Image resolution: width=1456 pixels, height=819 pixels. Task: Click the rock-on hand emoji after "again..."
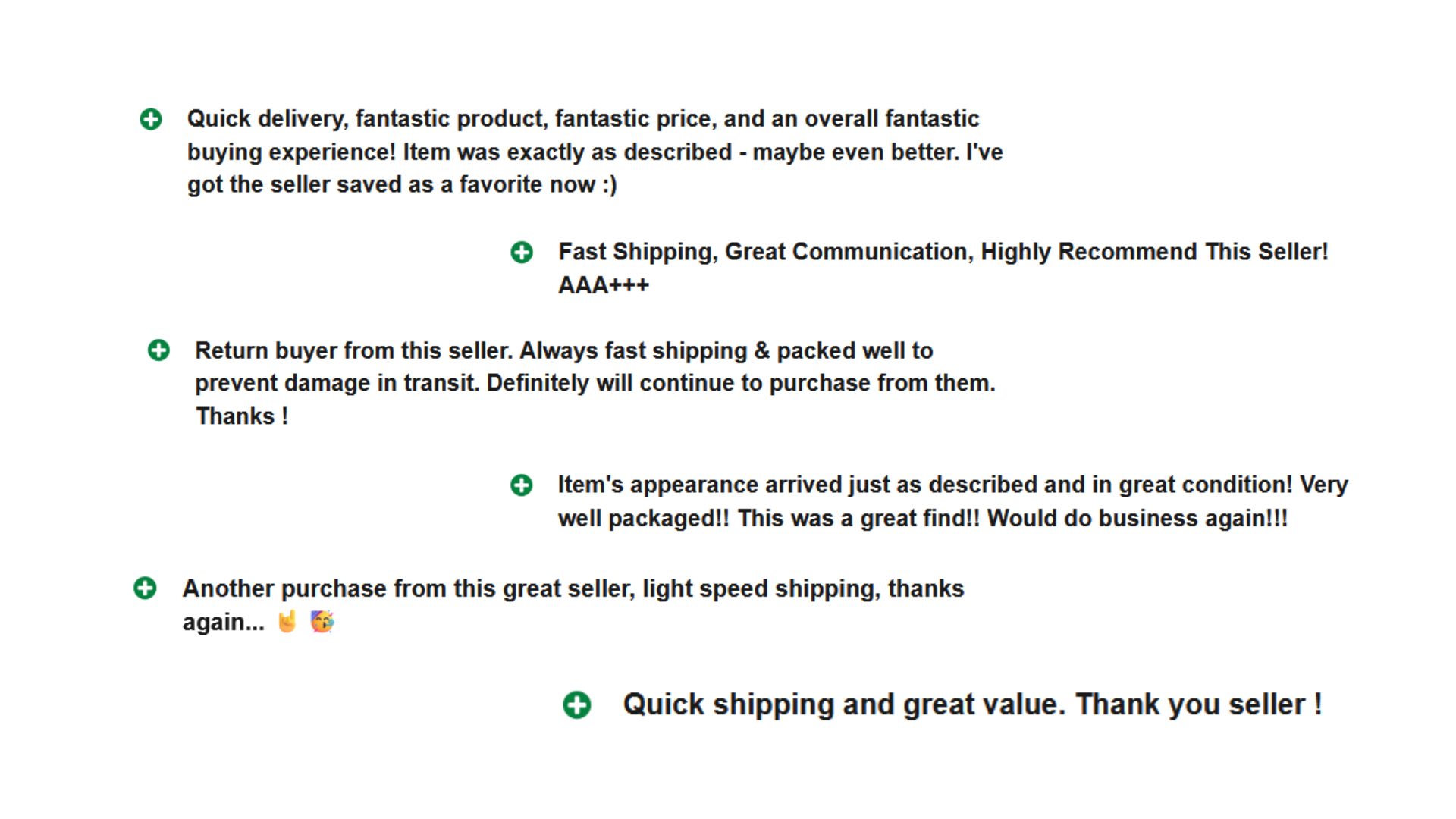click(287, 622)
